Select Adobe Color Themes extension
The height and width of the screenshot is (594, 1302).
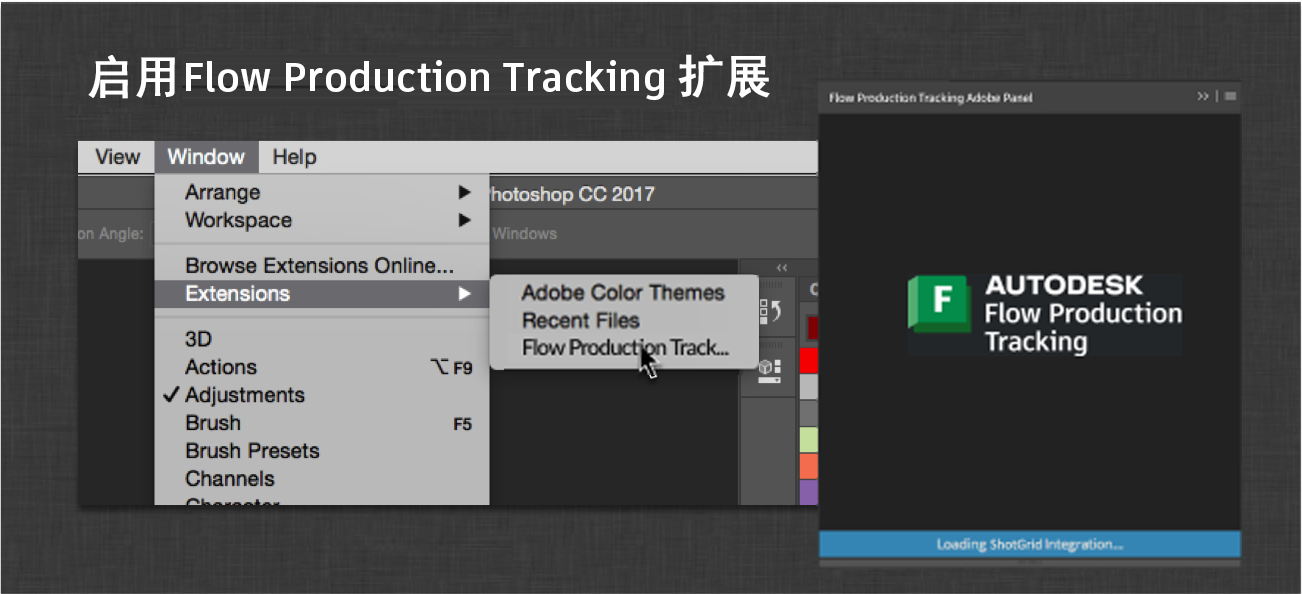click(623, 293)
